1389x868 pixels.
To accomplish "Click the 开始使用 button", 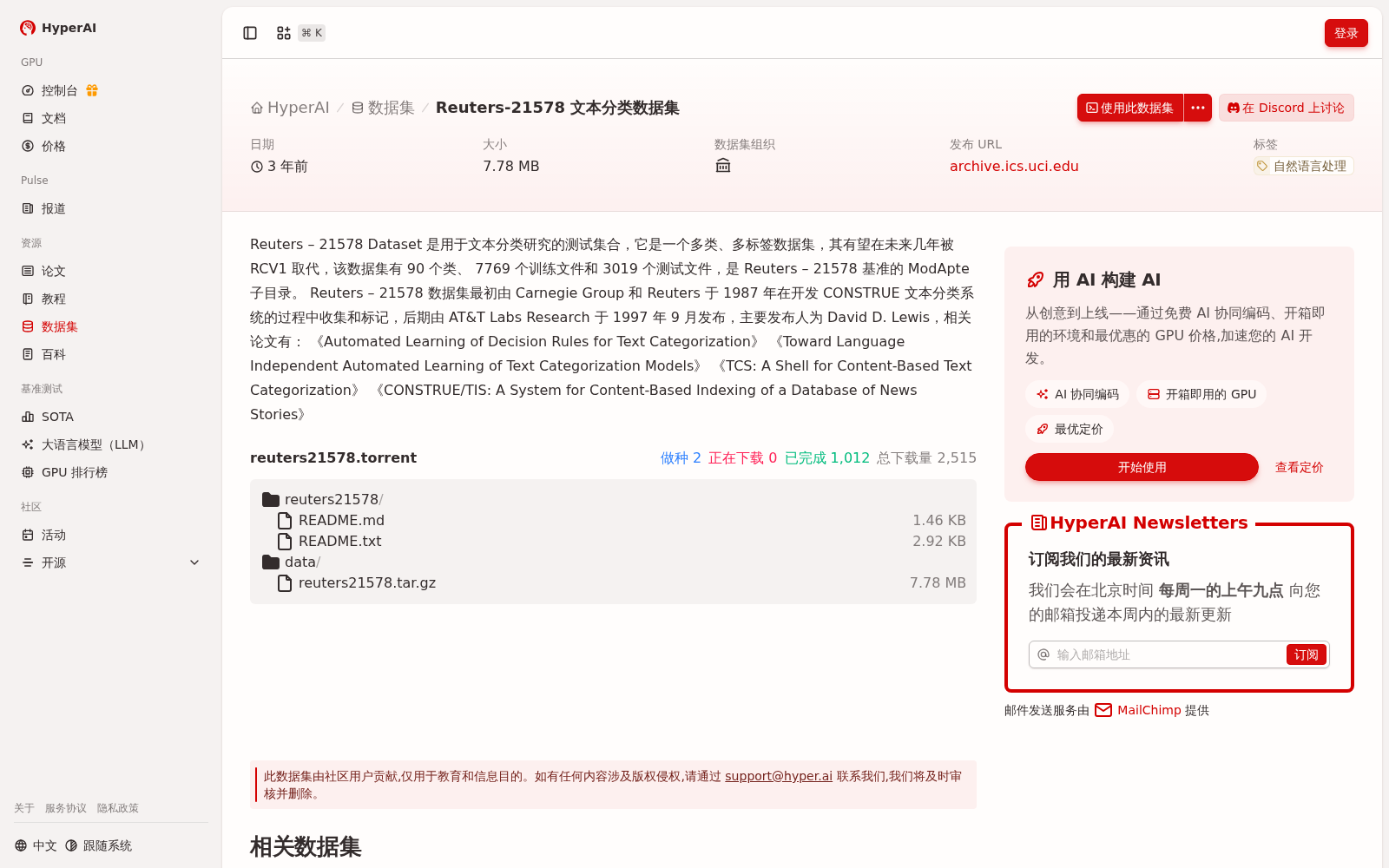I will tap(1142, 467).
